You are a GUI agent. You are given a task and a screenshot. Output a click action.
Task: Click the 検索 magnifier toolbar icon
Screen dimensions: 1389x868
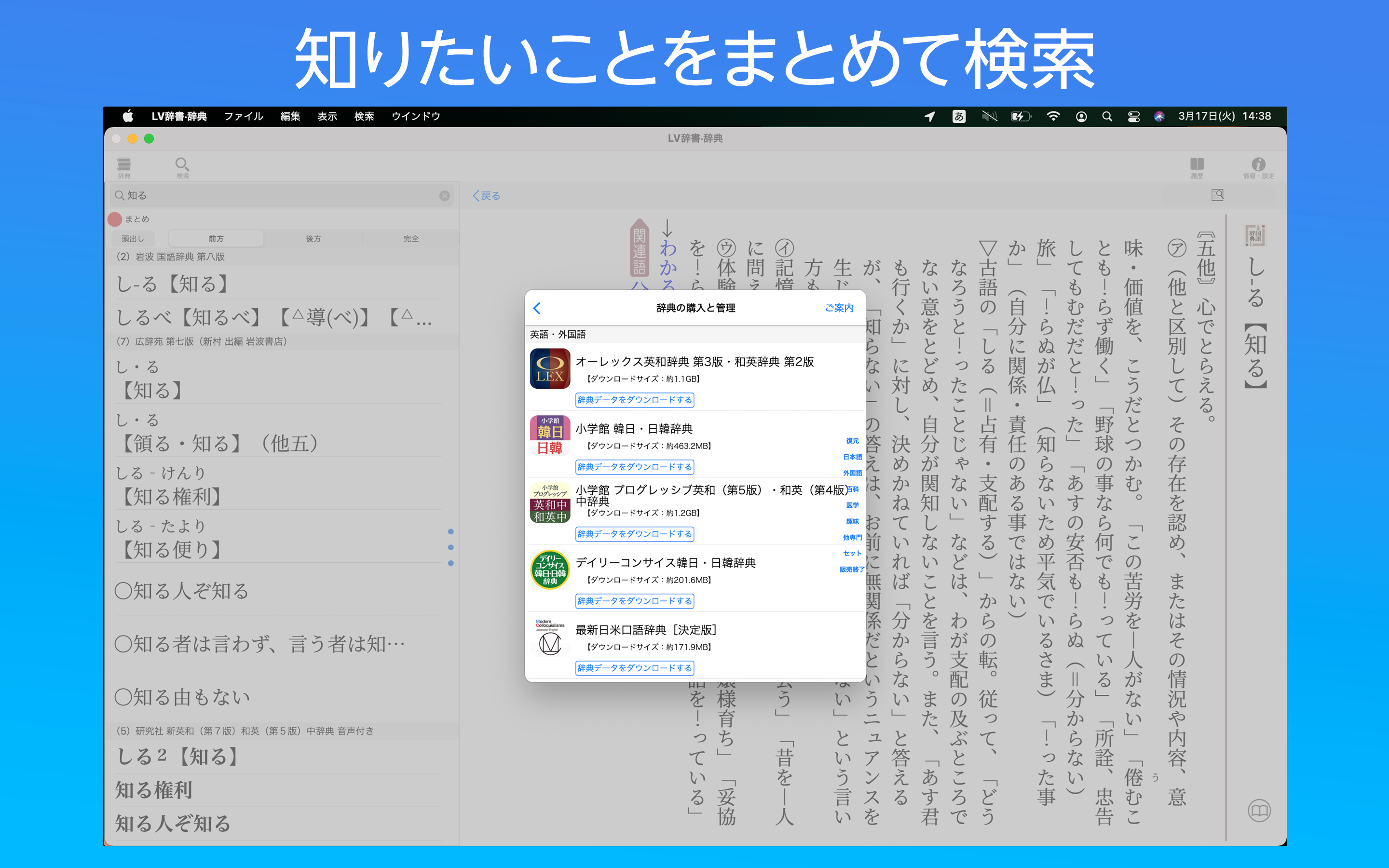point(182,167)
